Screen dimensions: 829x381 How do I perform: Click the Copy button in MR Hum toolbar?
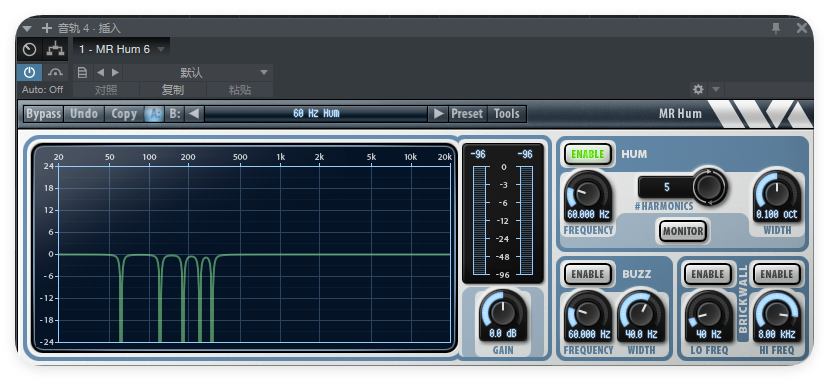click(124, 114)
